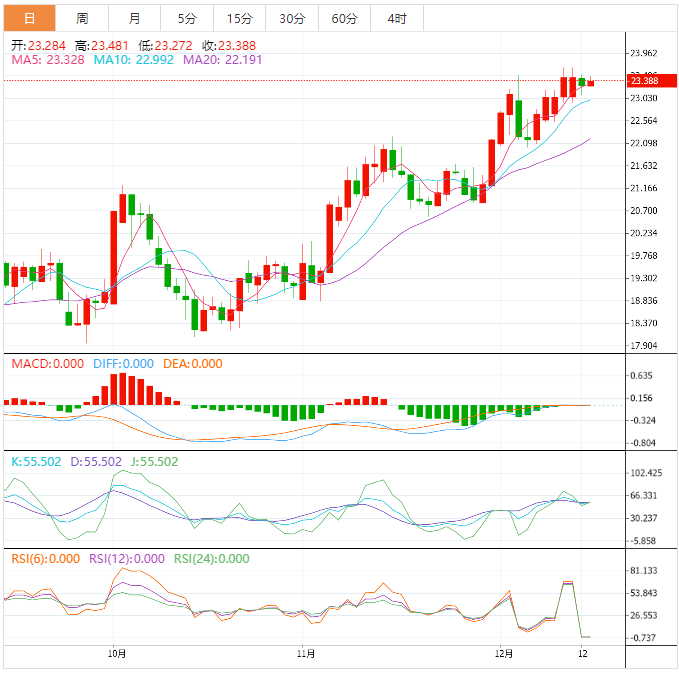The width and height of the screenshot is (679, 674).
Task: Select the 30分 timeframe tab
Action: click(292, 19)
